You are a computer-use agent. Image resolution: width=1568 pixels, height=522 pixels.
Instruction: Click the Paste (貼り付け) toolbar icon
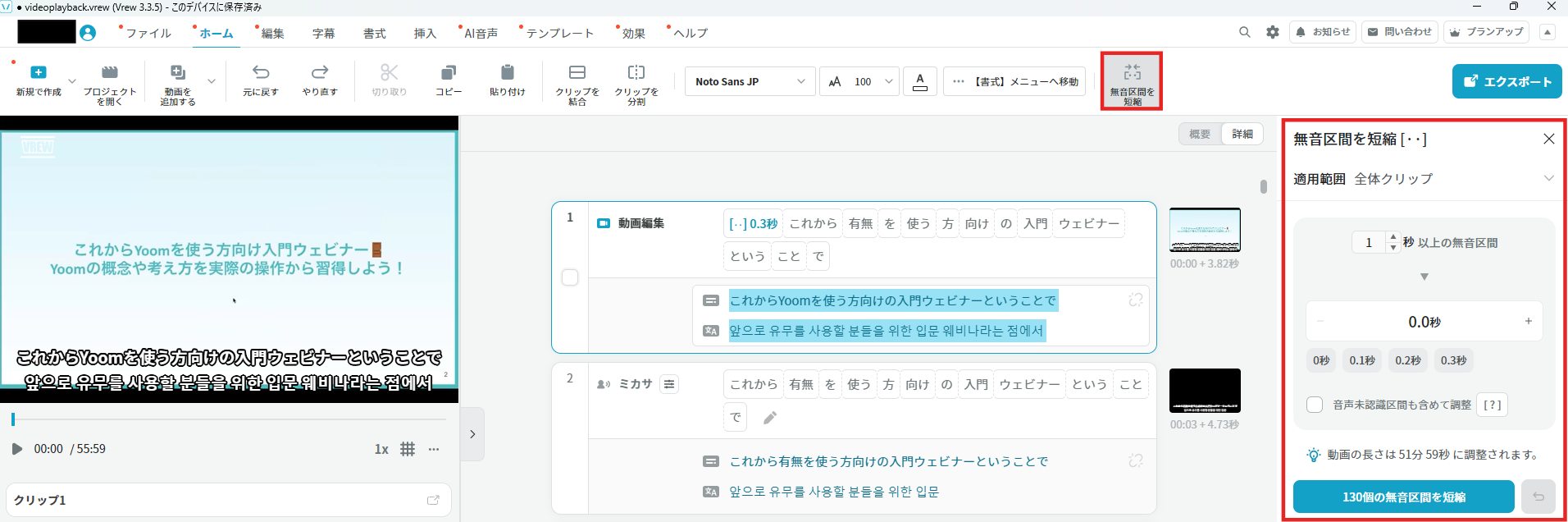tap(507, 73)
